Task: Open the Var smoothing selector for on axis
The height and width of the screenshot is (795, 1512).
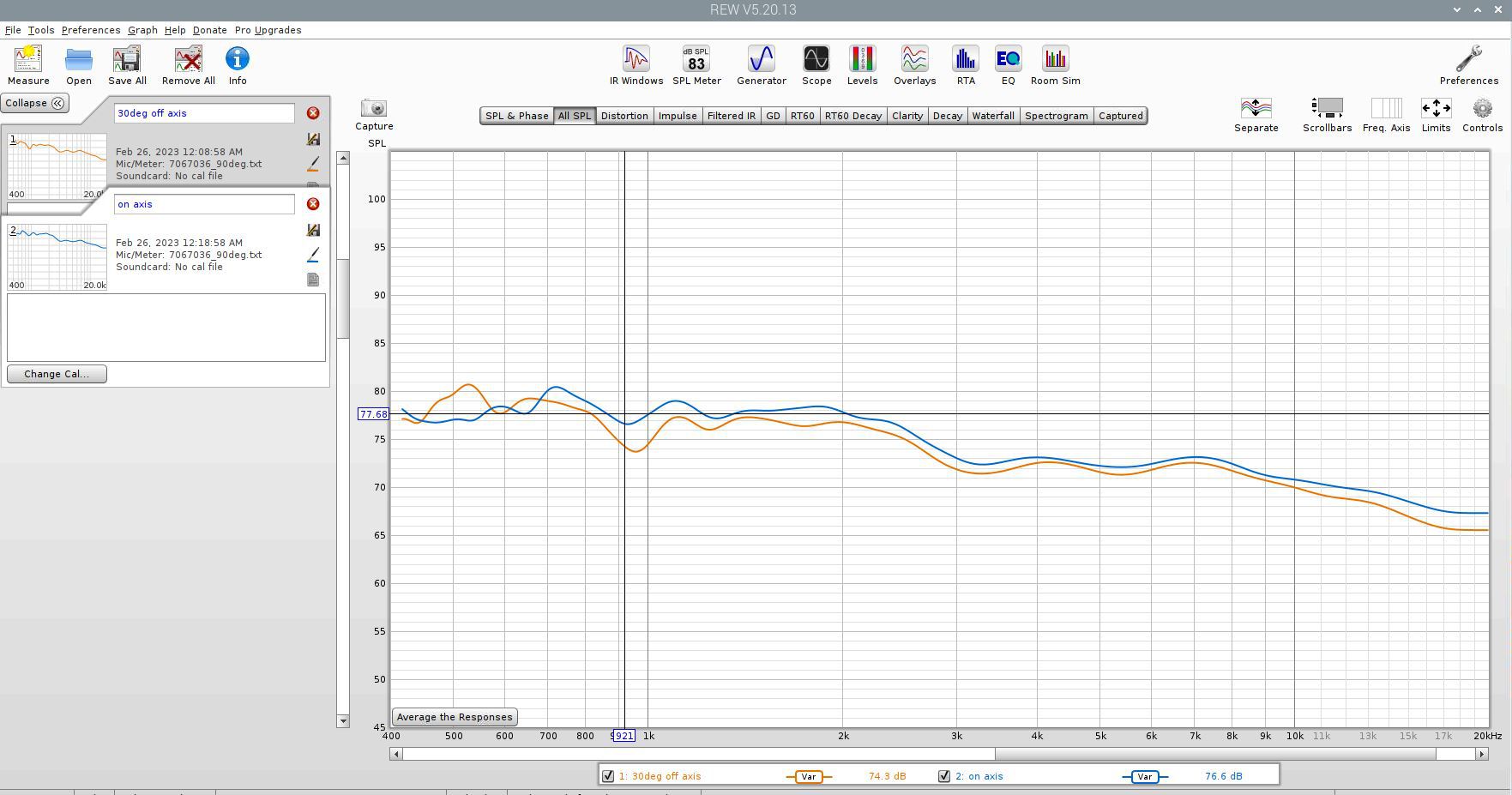Action: (1144, 777)
